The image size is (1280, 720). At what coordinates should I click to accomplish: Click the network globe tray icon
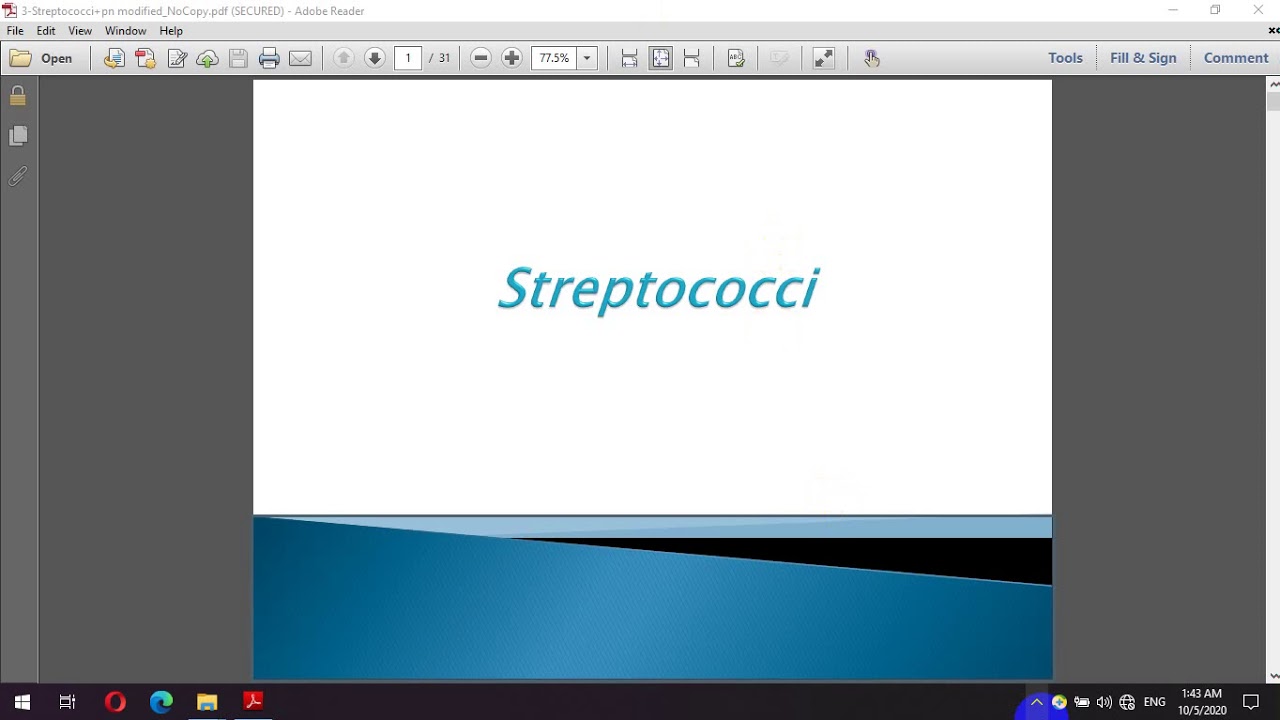coord(1127,702)
